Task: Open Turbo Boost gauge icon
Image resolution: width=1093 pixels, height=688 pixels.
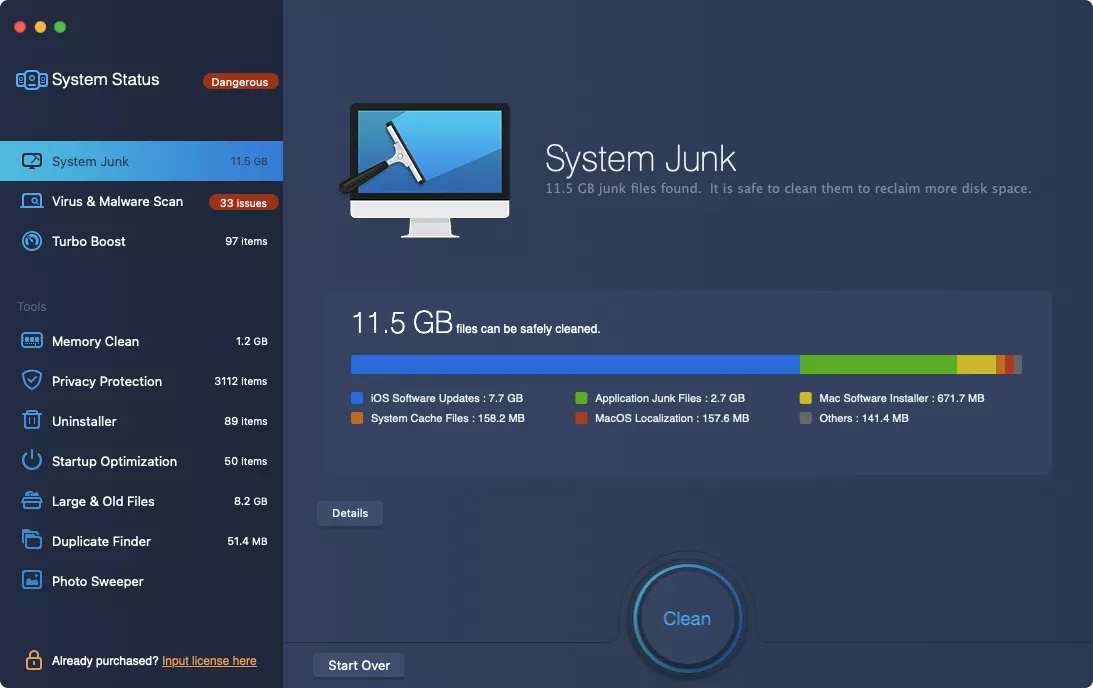Action: click(32, 241)
